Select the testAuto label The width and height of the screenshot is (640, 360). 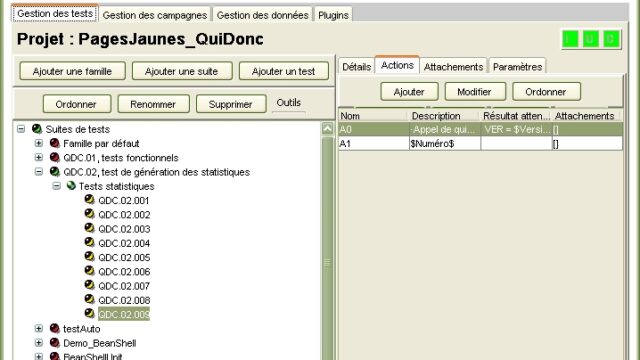click(x=82, y=329)
